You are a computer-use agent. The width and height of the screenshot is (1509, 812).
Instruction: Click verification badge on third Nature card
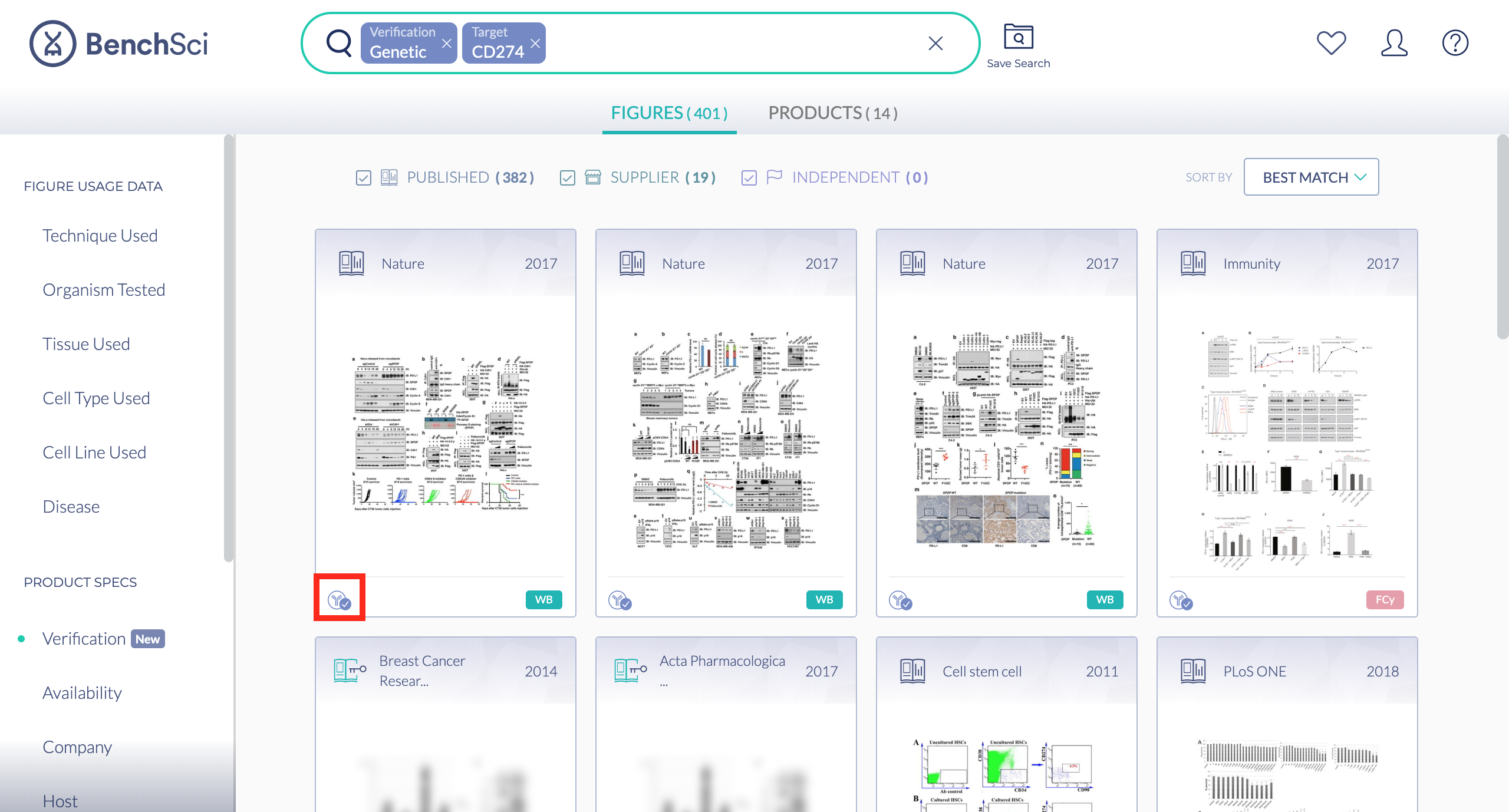pos(901,600)
